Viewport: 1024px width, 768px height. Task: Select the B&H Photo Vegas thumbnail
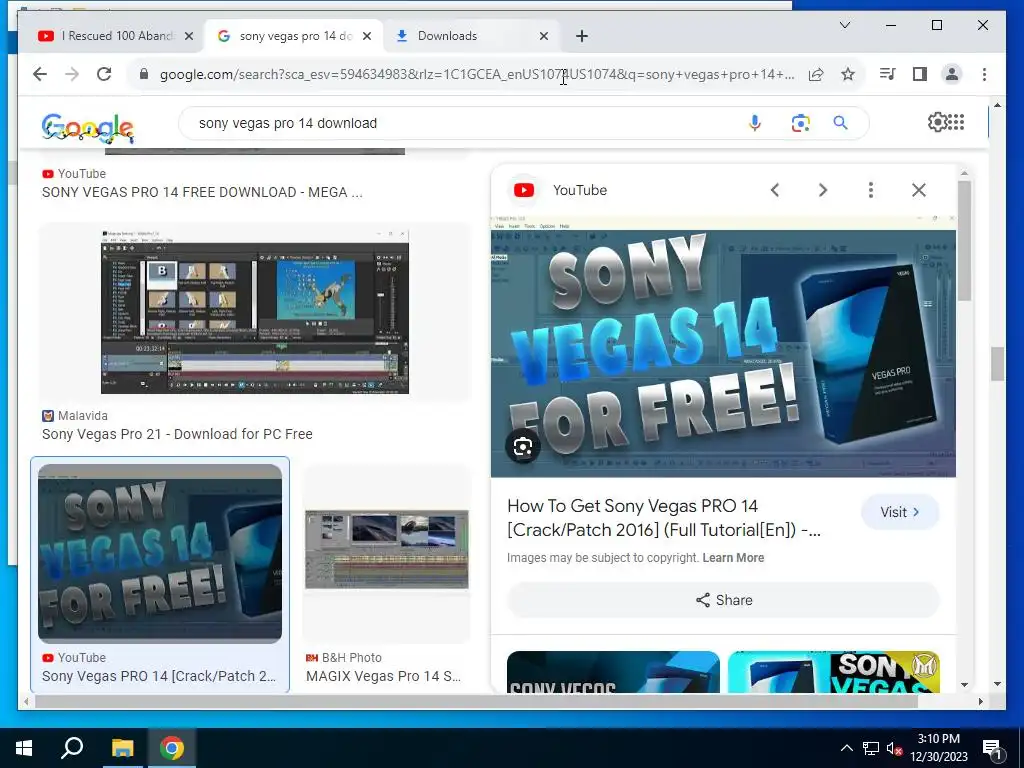click(387, 549)
